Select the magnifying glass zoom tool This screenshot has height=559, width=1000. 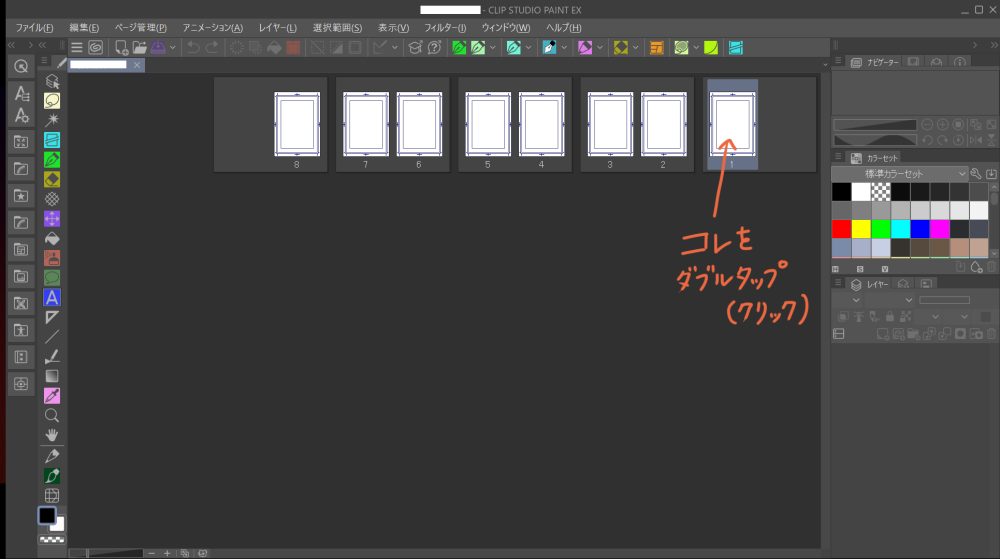(52, 415)
